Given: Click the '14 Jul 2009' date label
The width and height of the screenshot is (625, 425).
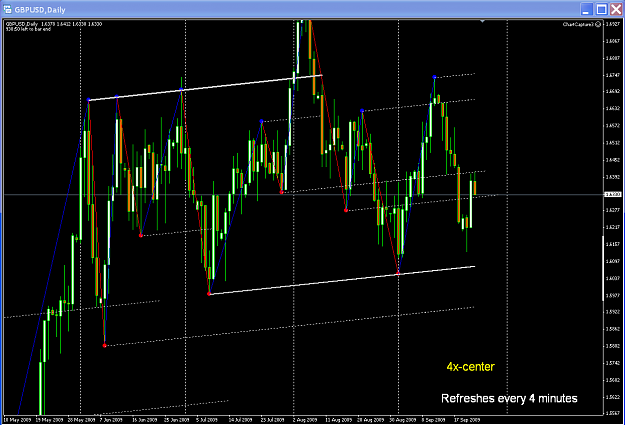Looking at the screenshot, I should pos(240,420).
